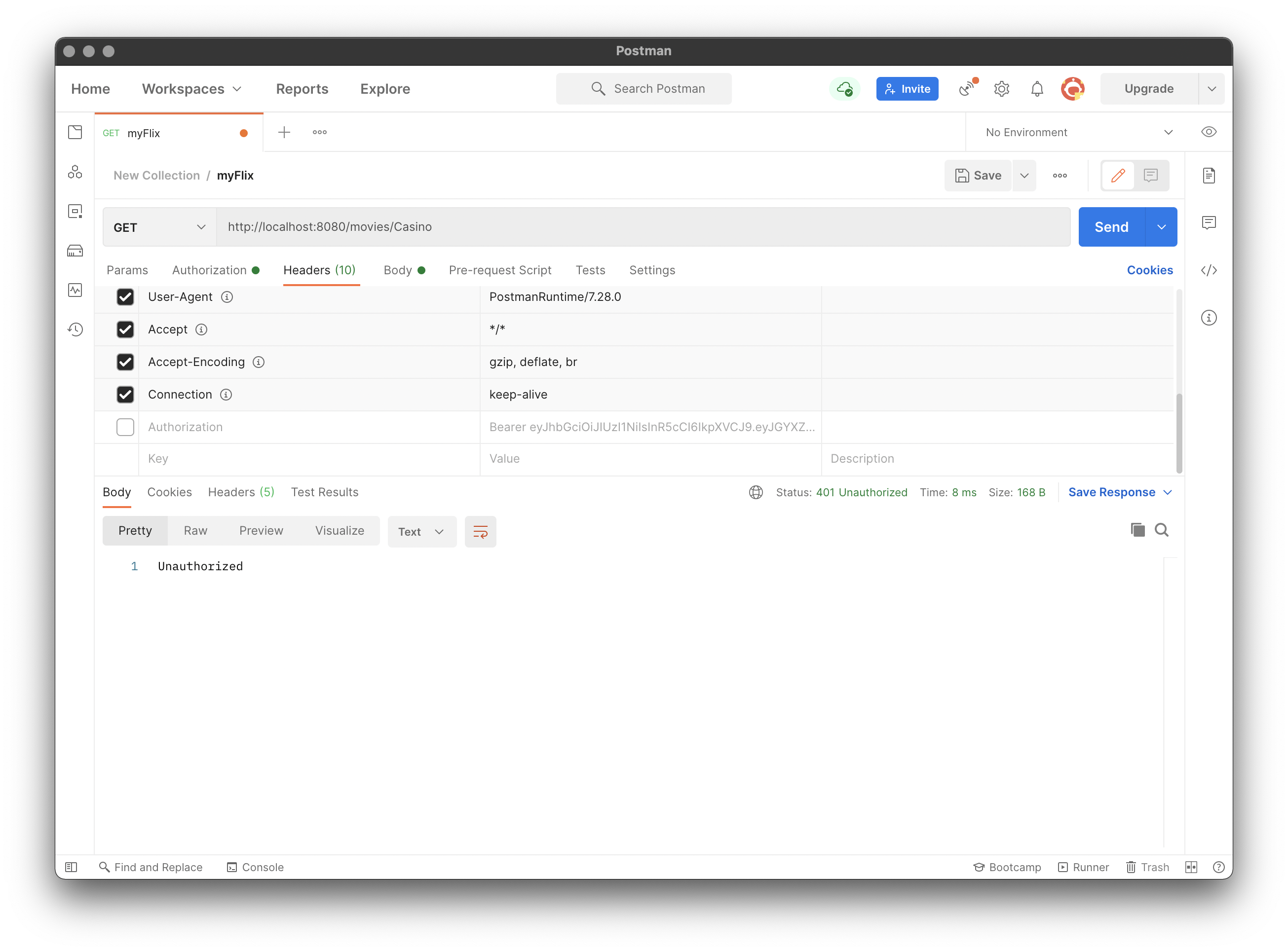Open the Runner from the status bar

tap(1083, 867)
